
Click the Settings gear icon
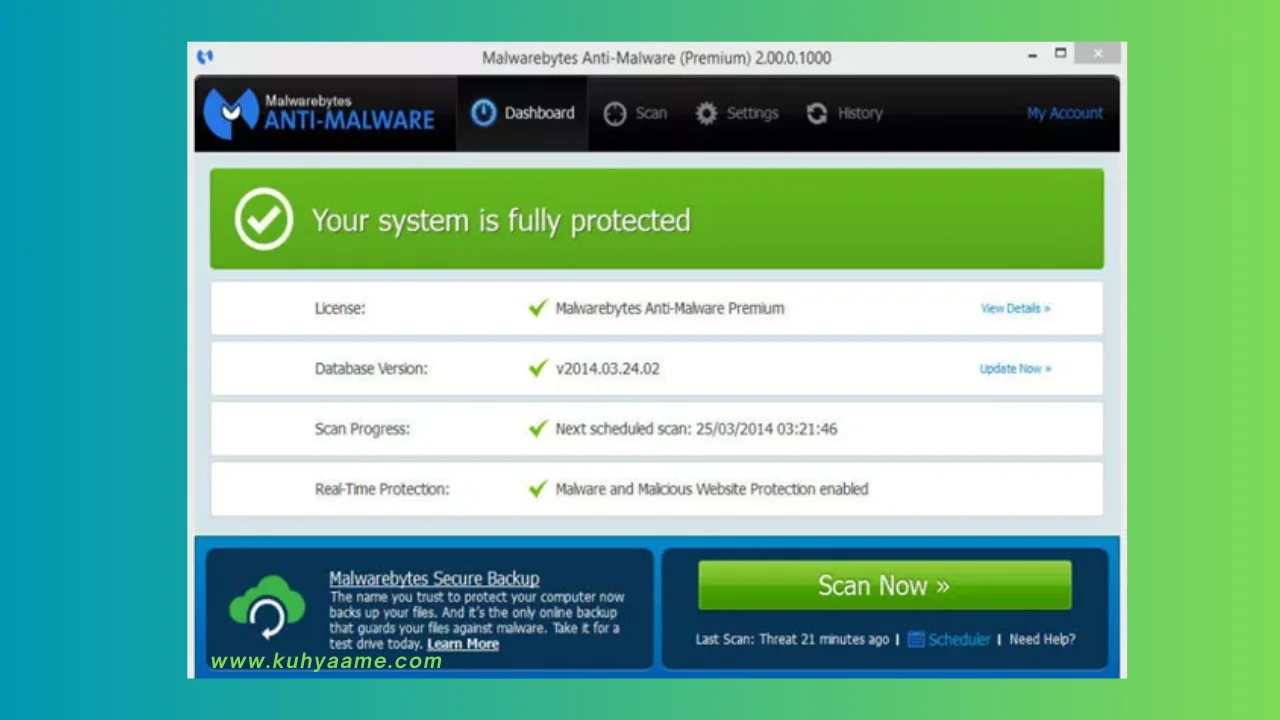707,114
